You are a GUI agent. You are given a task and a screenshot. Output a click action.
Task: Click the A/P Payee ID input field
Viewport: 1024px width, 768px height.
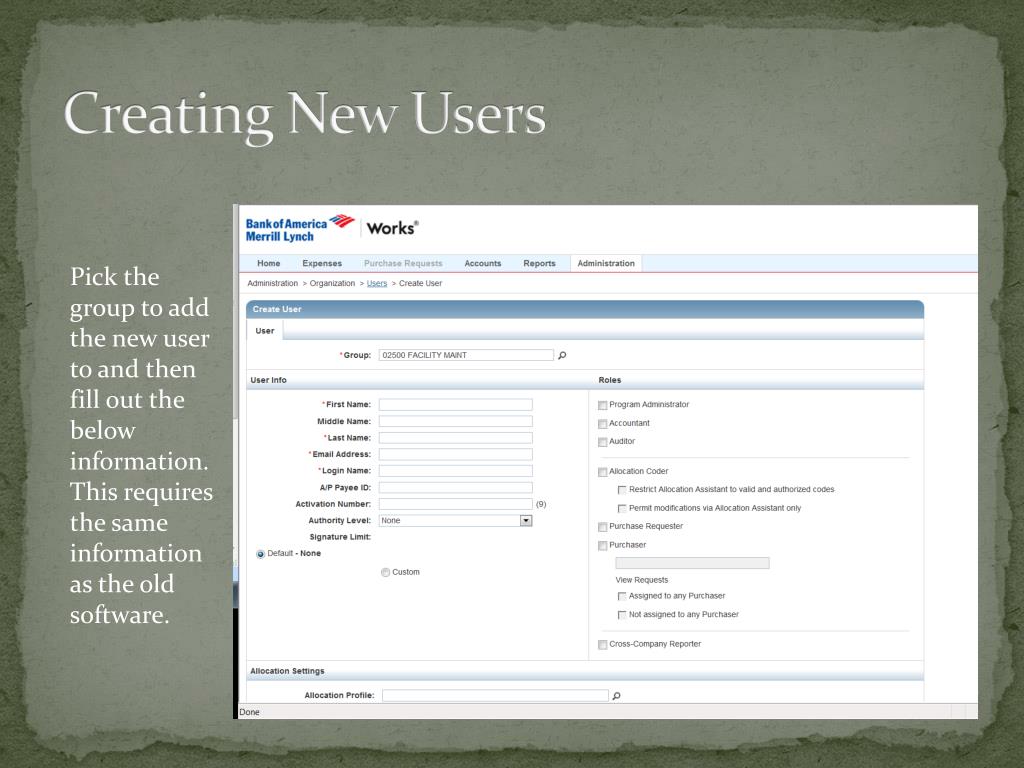click(x=456, y=487)
